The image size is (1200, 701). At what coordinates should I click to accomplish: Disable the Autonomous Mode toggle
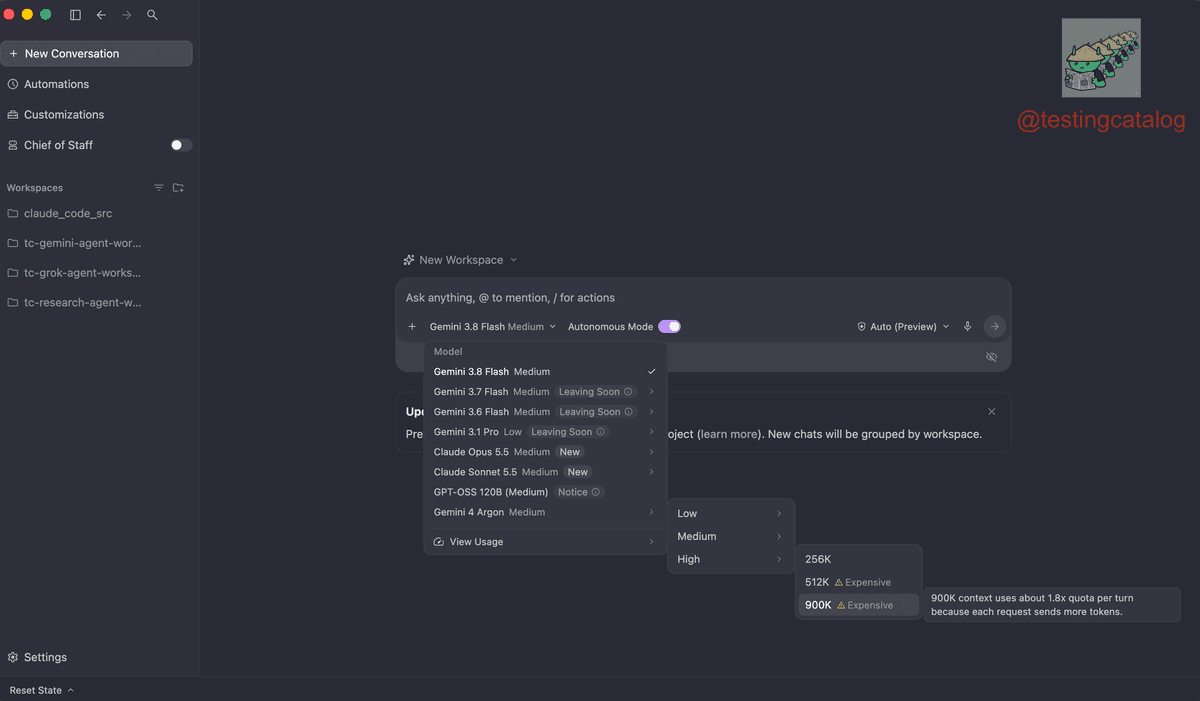tap(669, 326)
